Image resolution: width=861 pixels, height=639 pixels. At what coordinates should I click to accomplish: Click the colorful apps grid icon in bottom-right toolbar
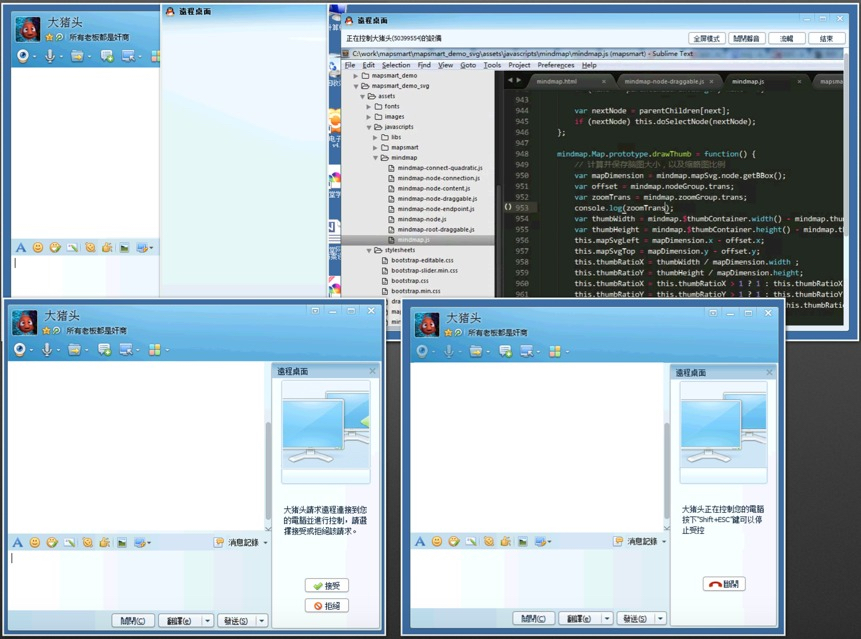pos(555,351)
